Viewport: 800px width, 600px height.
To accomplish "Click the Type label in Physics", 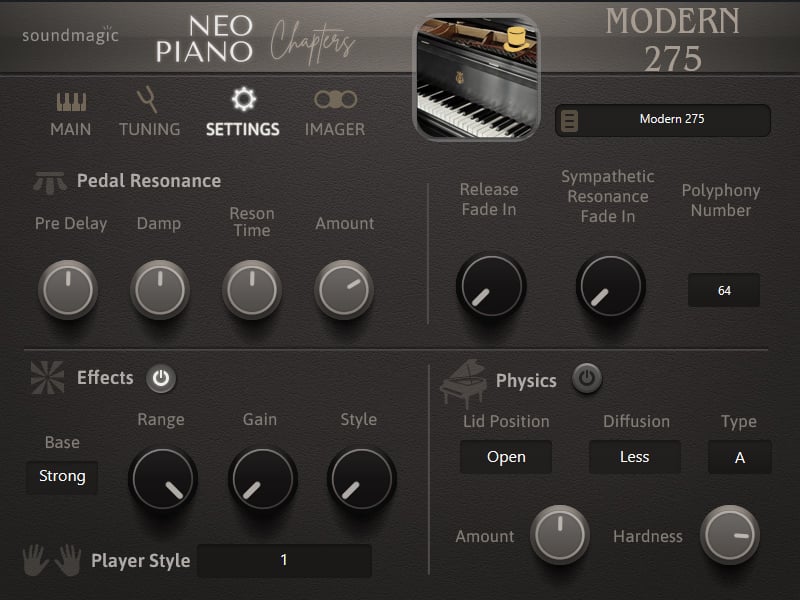I will click(739, 422).
